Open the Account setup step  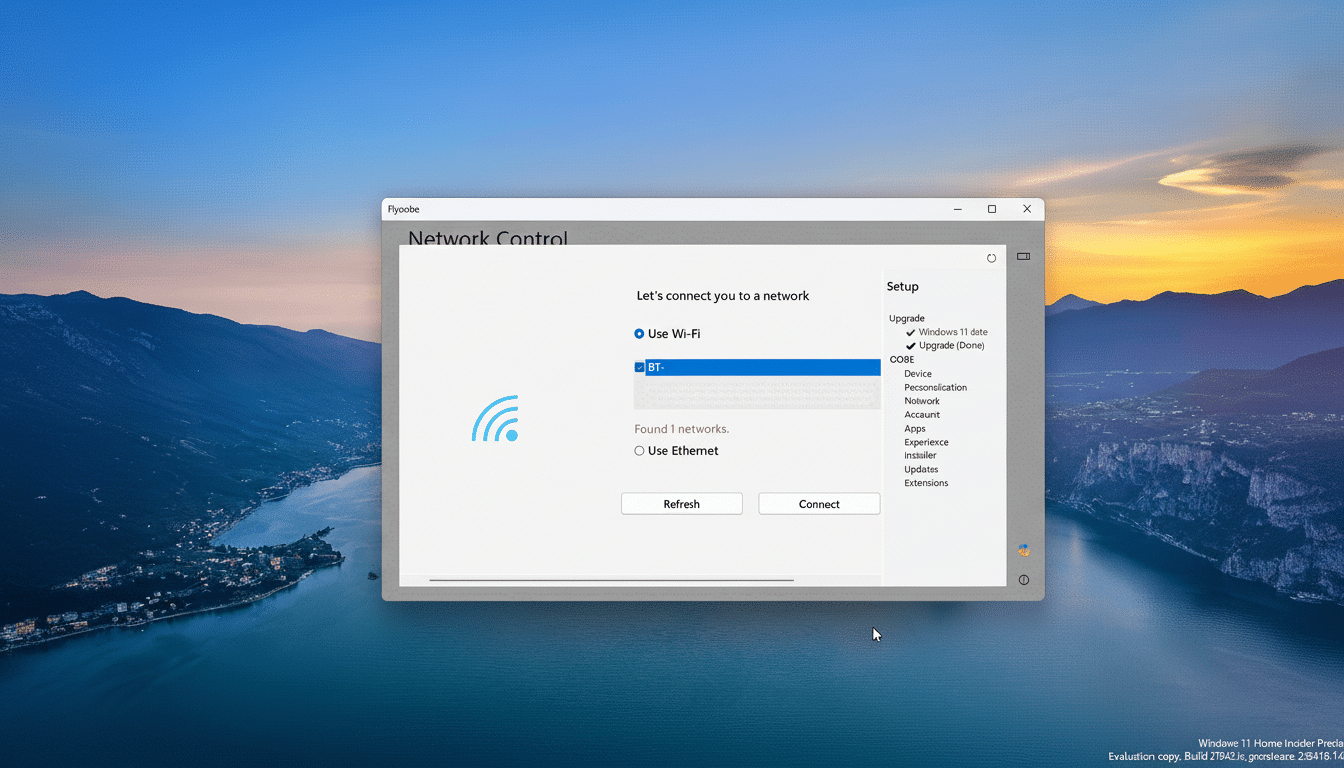pos(922,414)
